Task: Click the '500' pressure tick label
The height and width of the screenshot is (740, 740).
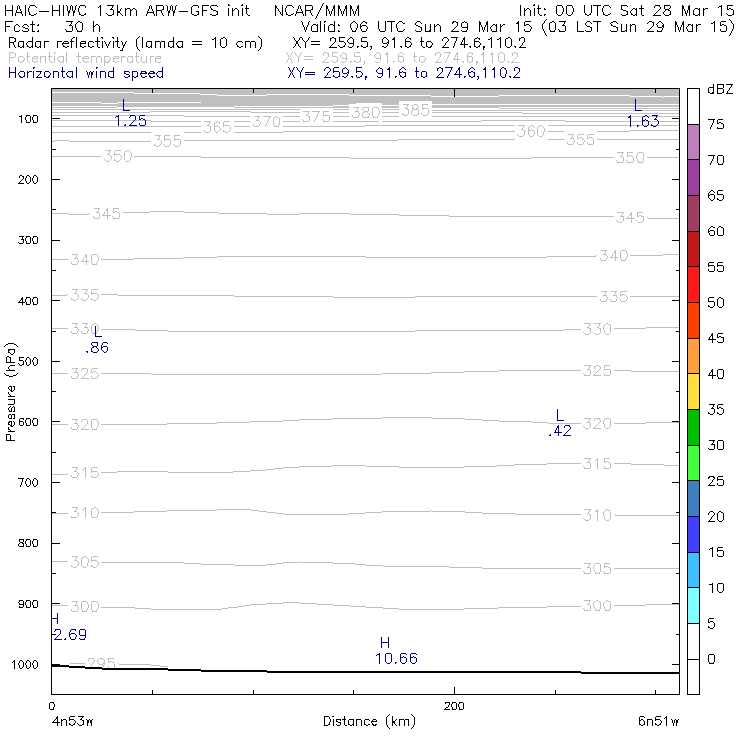Action: (x=28, y=362)
